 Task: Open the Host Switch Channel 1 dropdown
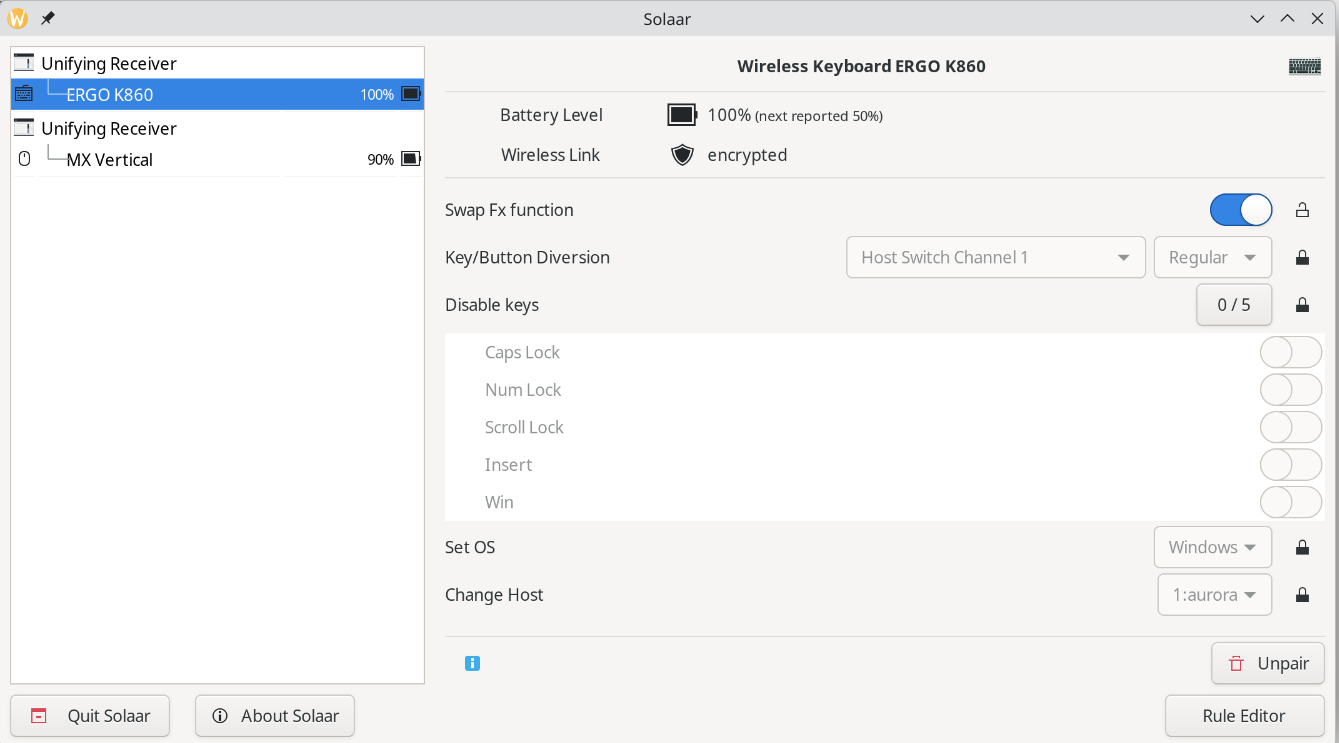(x=996, y=257)
